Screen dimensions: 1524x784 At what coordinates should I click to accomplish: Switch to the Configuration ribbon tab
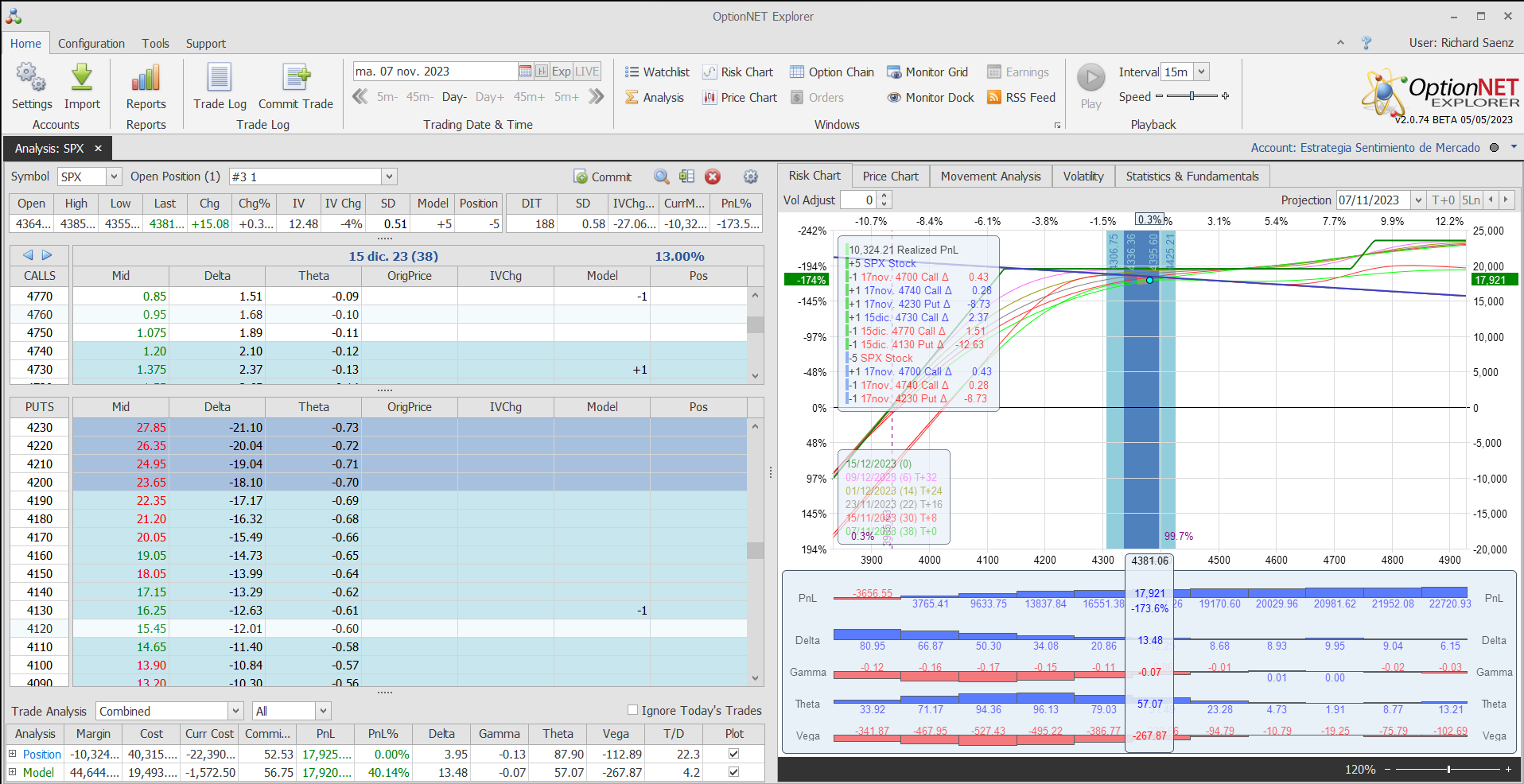91,44
